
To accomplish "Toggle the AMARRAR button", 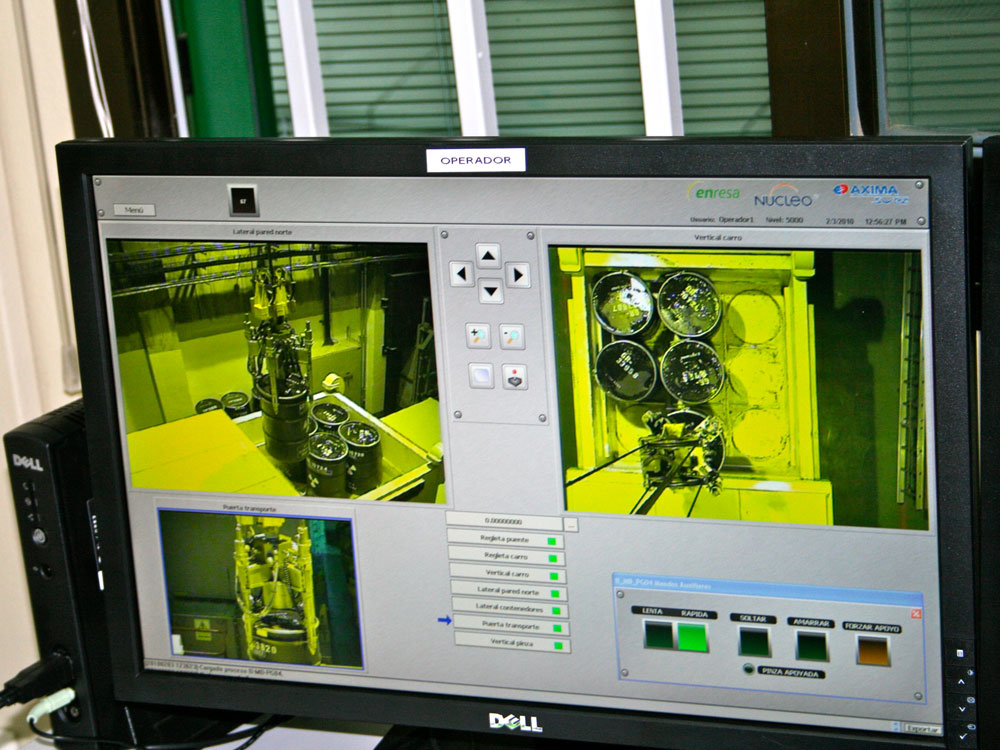I will point(811,645).
